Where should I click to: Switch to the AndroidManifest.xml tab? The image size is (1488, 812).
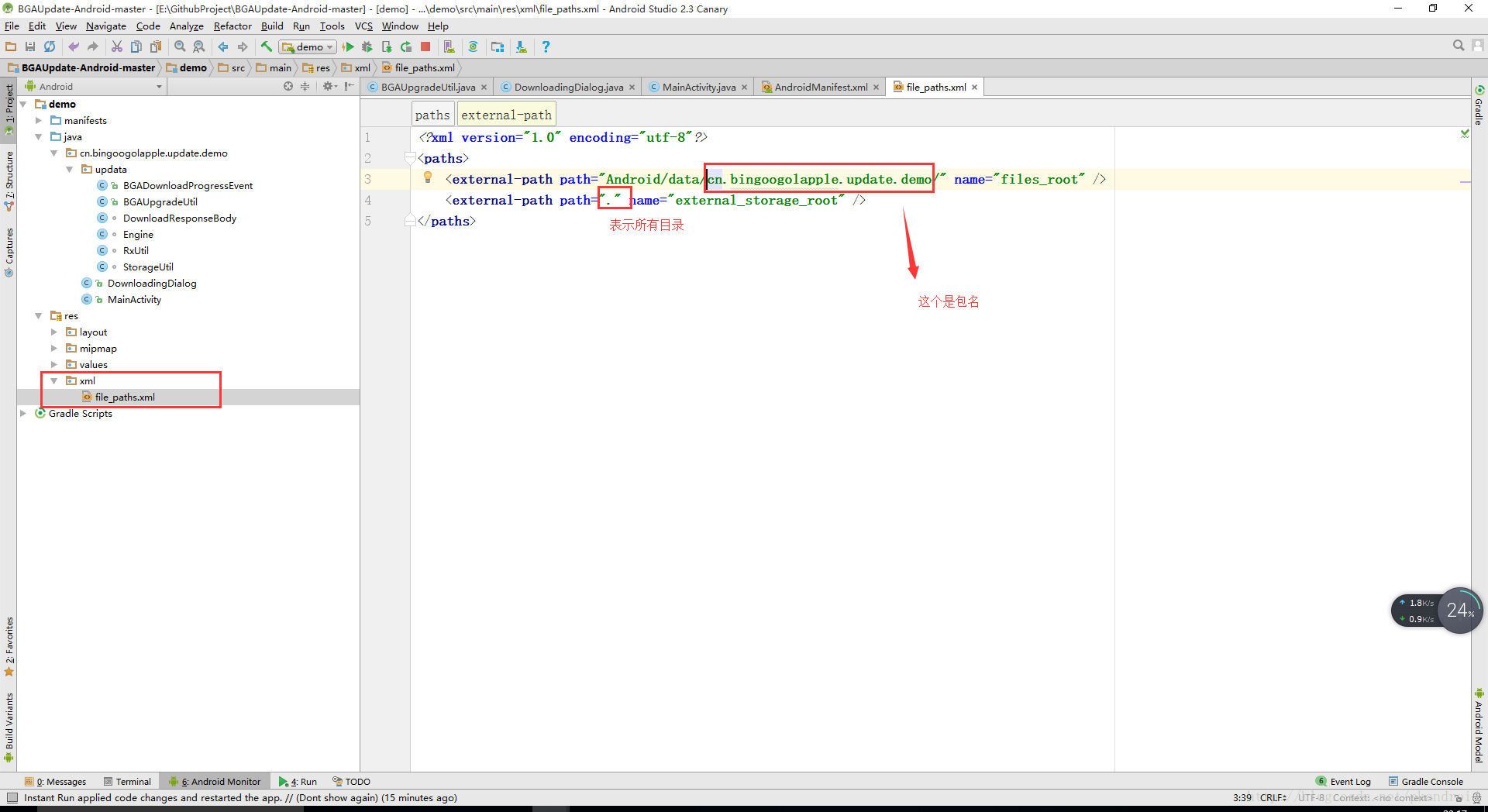point(821,87)
